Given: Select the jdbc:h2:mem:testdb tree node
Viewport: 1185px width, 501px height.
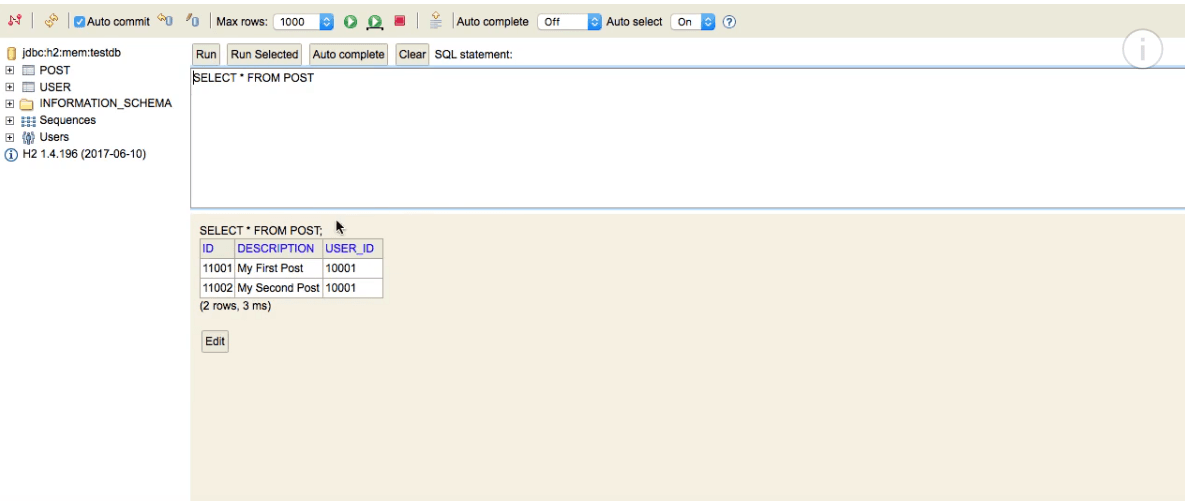Looking at the screenshot, I should tap(72, 53).
